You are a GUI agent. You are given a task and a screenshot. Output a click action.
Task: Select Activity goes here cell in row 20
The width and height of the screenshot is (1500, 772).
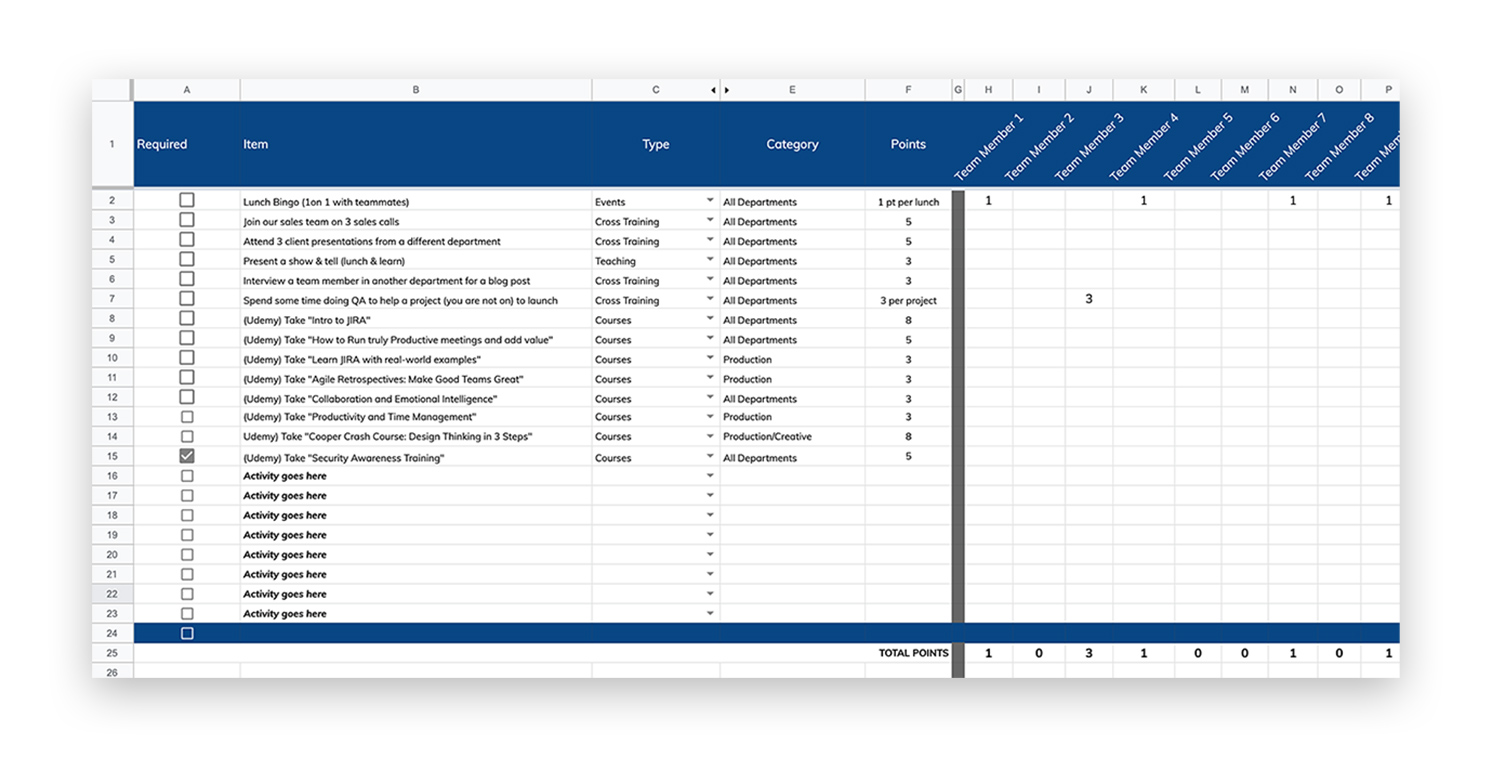pyautogui.click(x=416, y=555)
